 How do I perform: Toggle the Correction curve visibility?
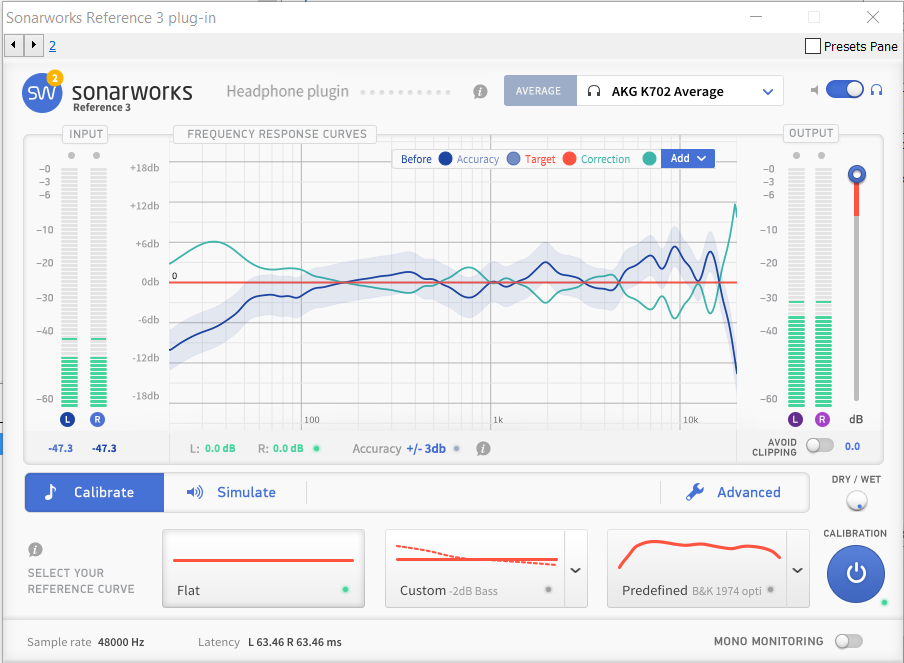point(649,159)
